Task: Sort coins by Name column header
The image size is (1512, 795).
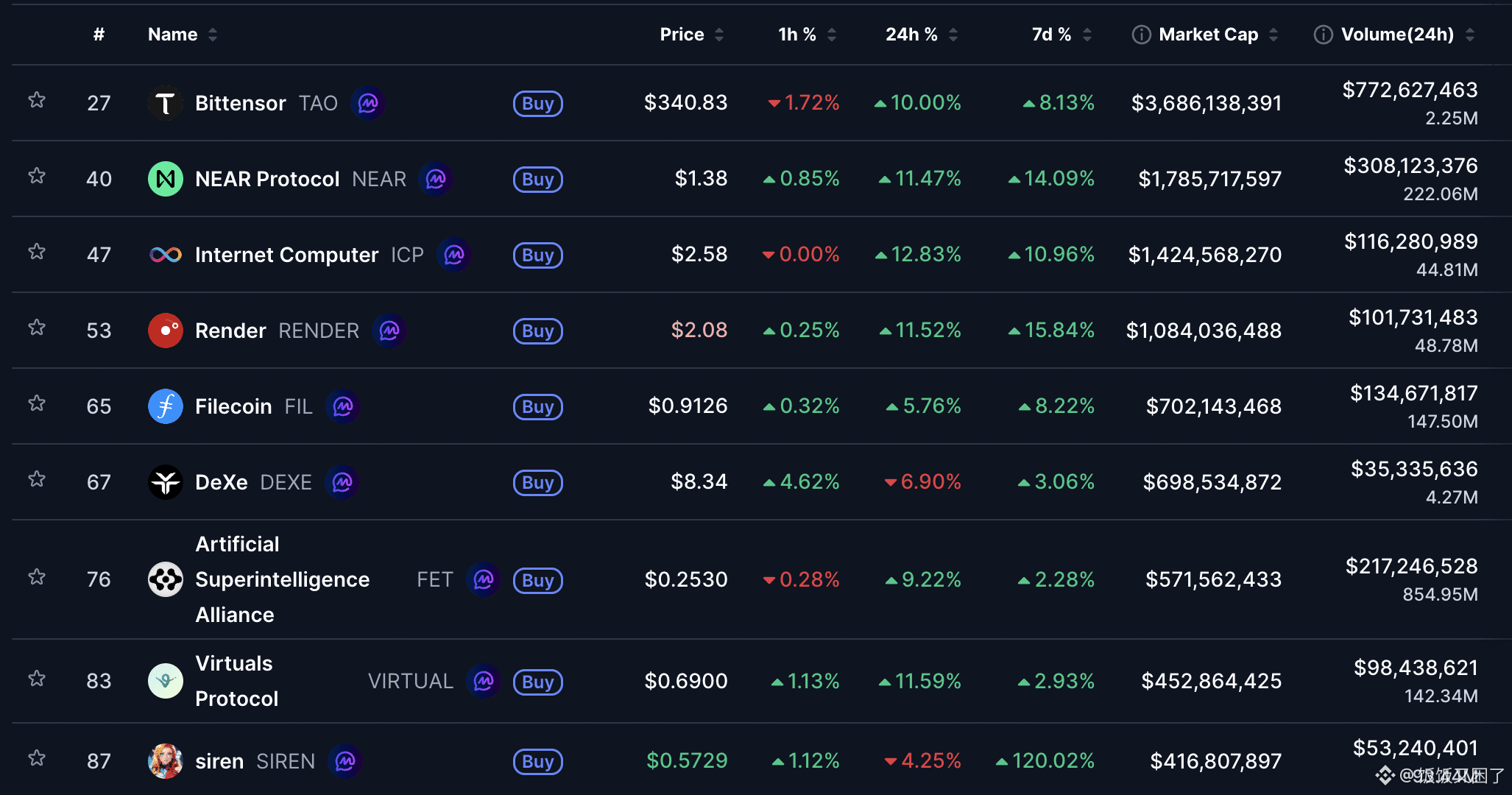Action: [181, 35]
